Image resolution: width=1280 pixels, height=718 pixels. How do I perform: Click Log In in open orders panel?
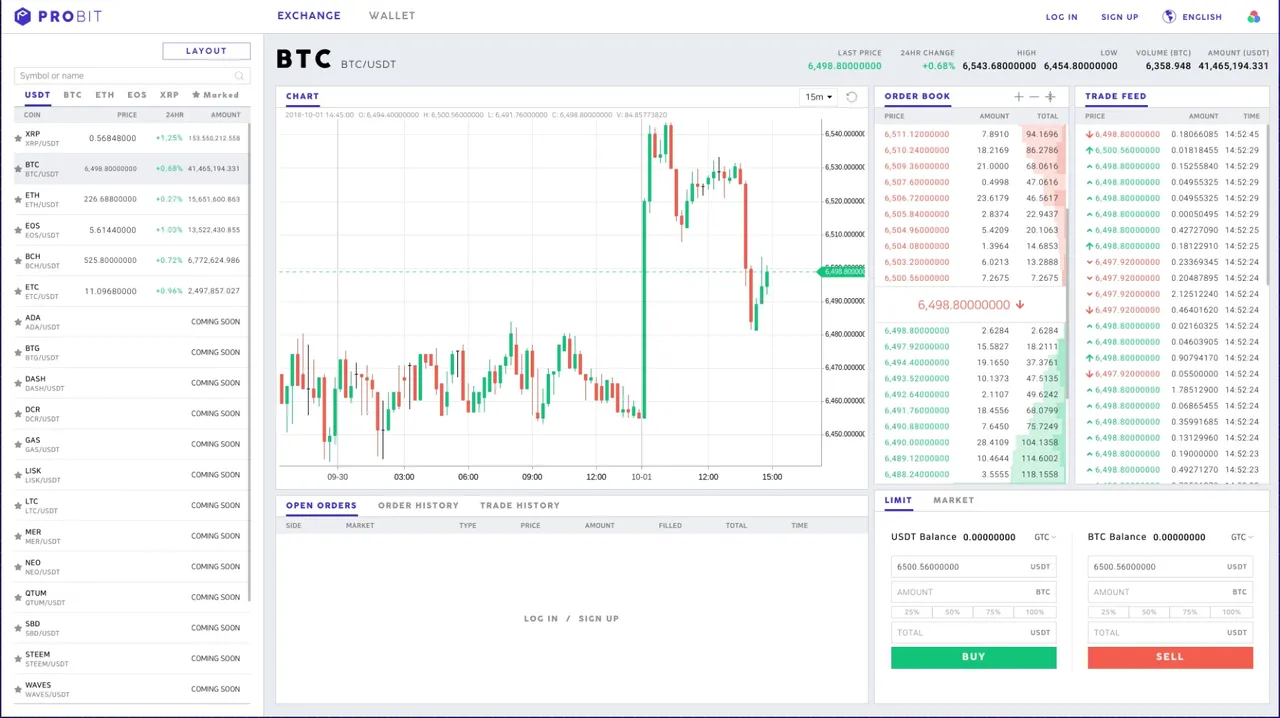click(x=541, y=619)
